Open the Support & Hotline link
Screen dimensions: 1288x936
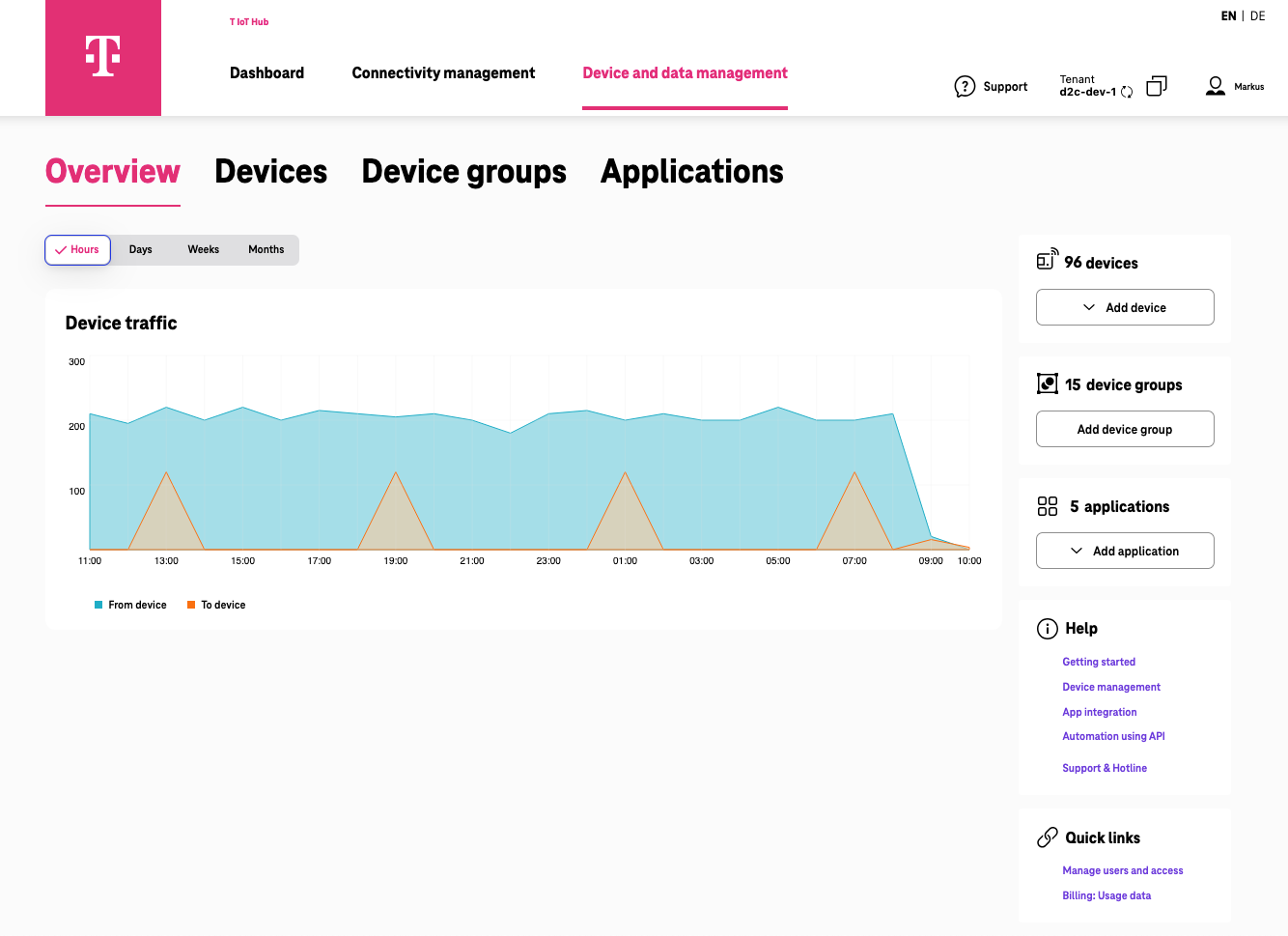(1105, 768)
